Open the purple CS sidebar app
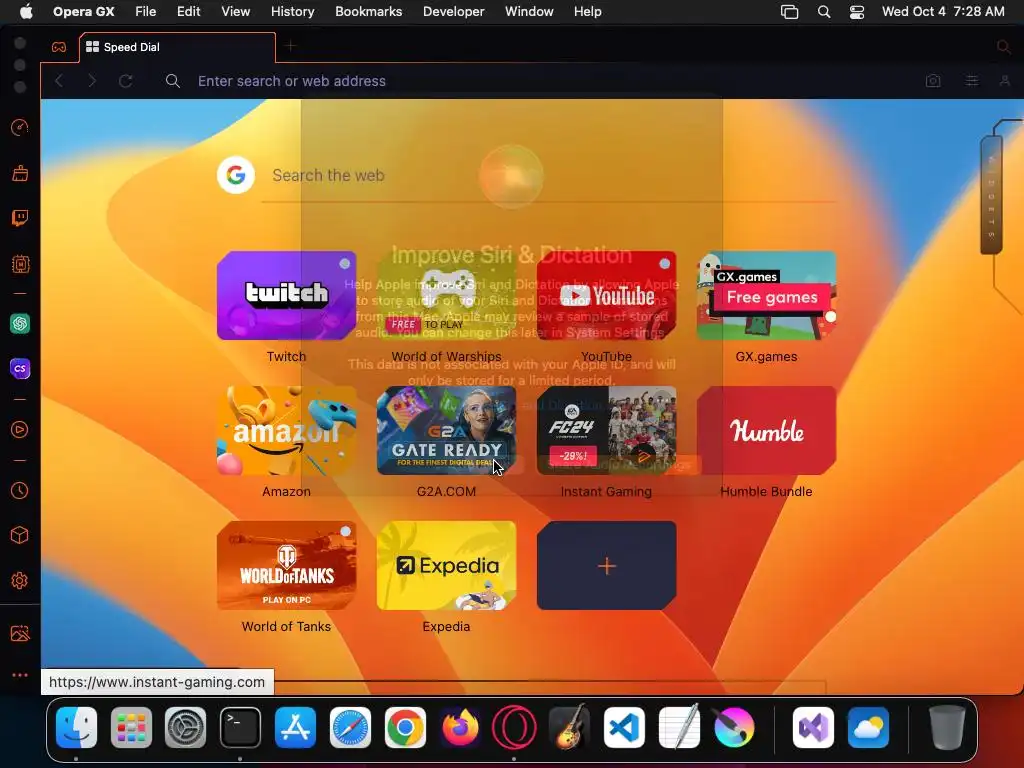The width and height of the screenshot is (1024, 768). 20,369
